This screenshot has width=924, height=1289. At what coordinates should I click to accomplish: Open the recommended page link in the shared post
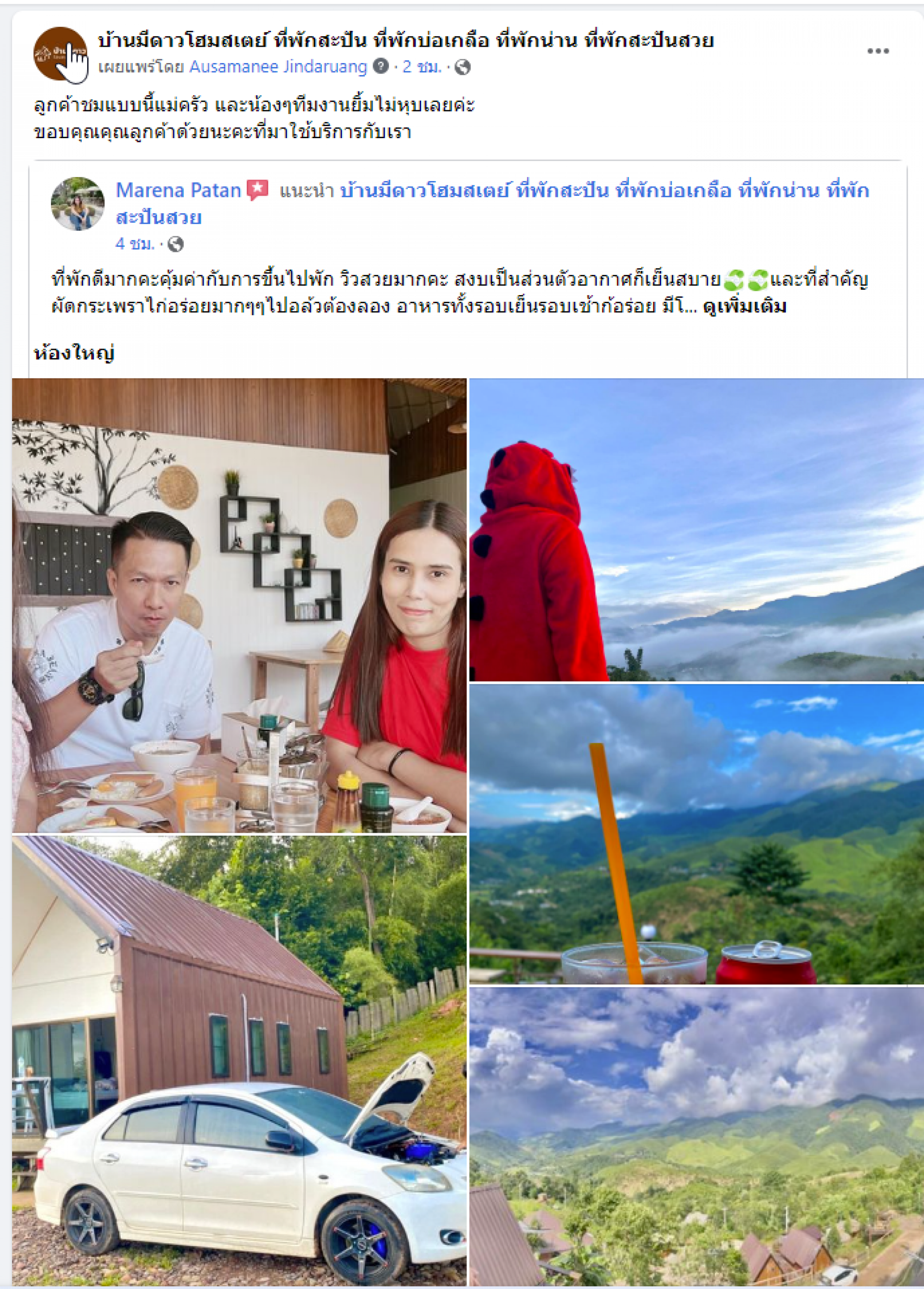[x=493, y=204]
